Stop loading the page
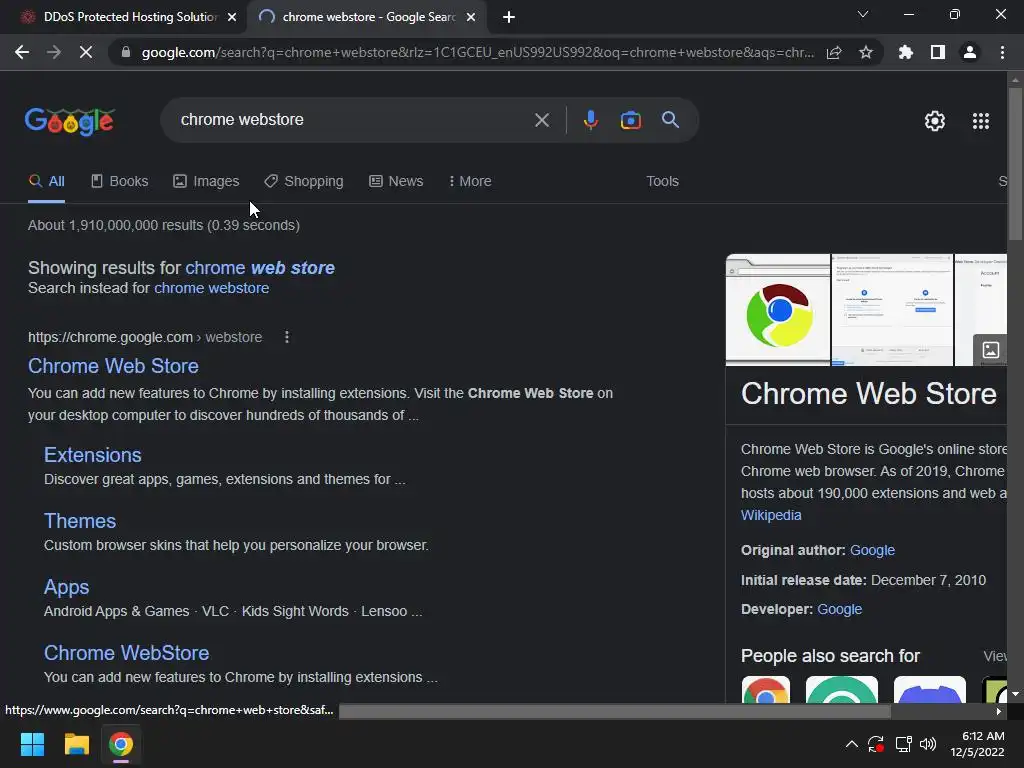The width and height of the screenshot is (1024, 768). coord(86,52)
